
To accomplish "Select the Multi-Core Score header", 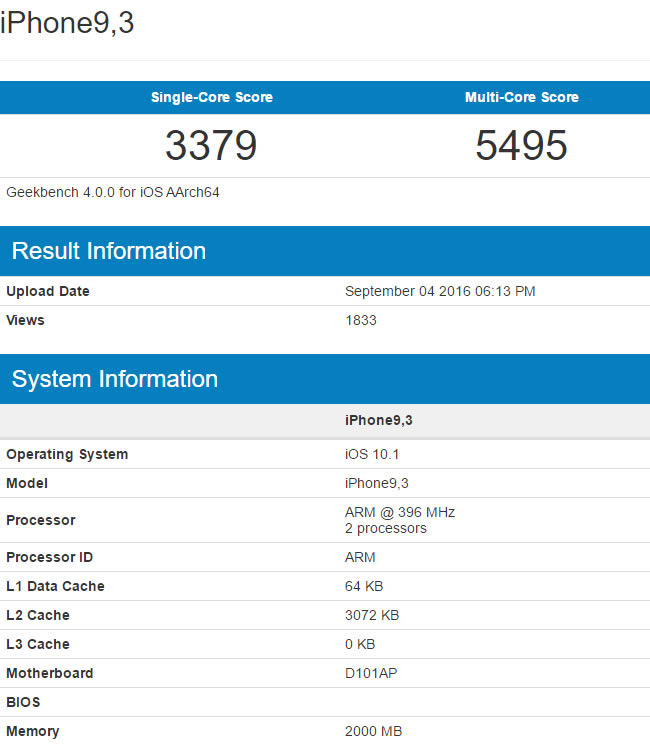I will click(x=522, y=97).
